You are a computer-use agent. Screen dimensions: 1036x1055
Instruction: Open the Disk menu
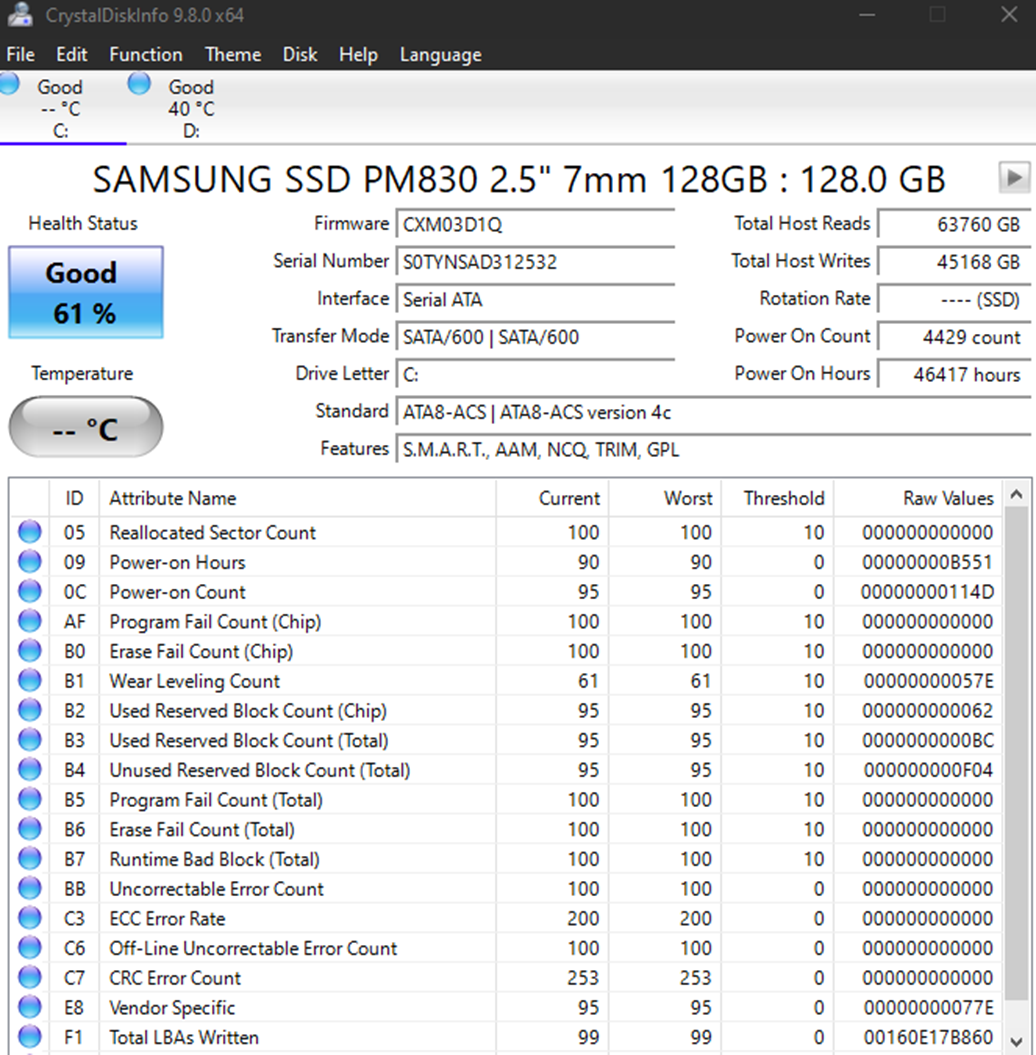coord(300,55)
